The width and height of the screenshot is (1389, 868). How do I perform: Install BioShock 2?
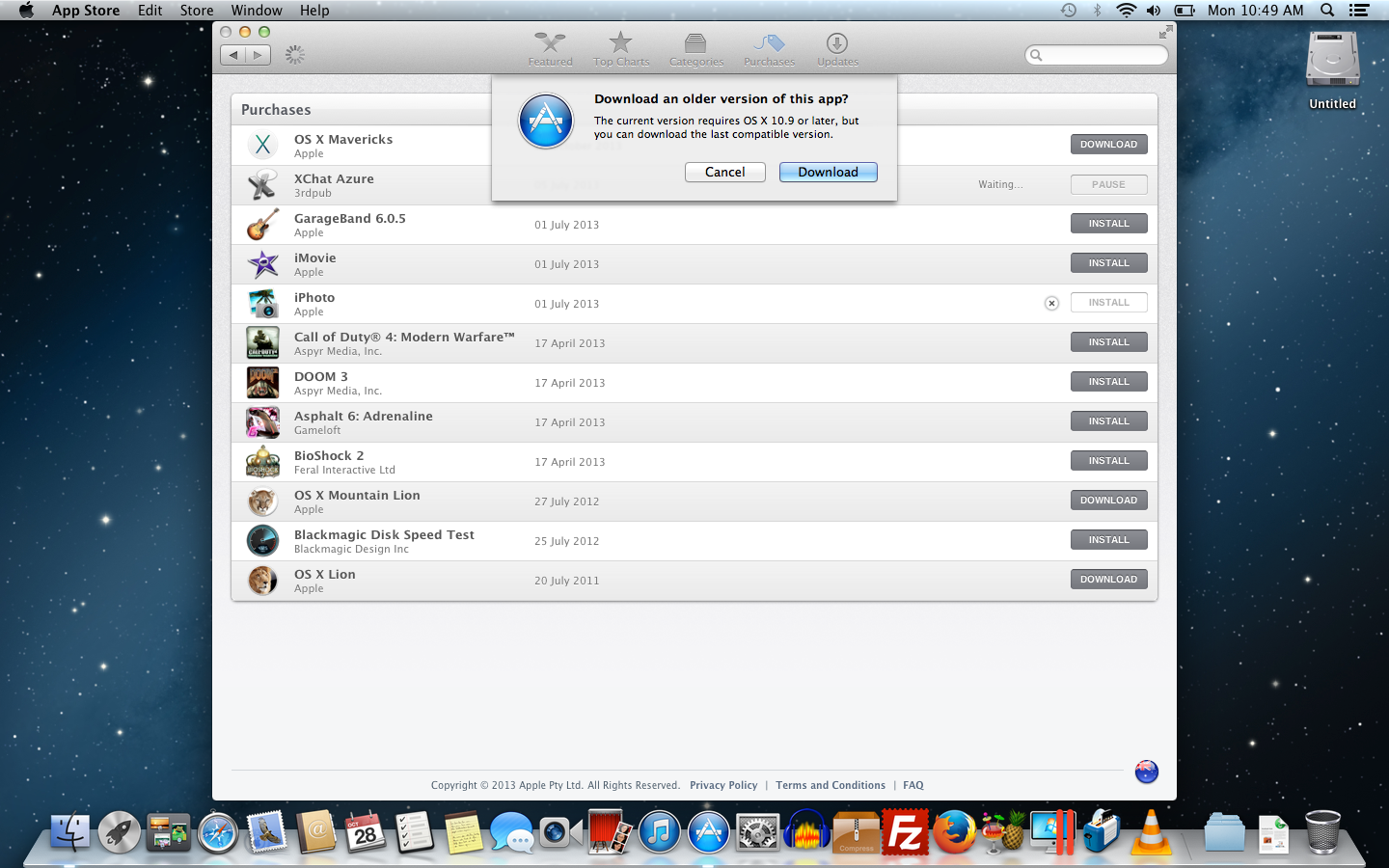coord(1108,461)
